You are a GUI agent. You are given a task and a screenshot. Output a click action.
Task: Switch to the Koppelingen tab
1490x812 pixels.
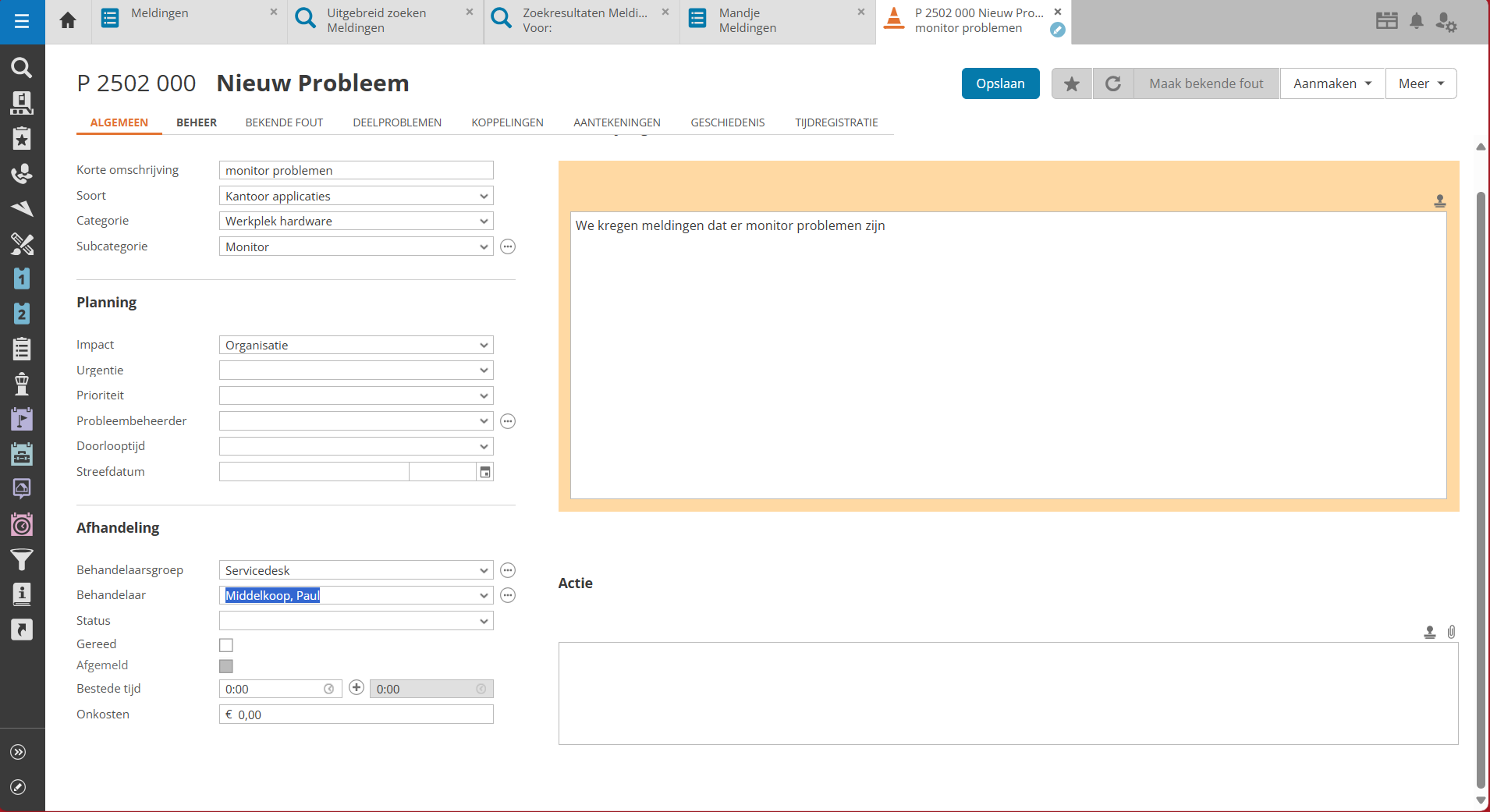click(x=507, y=122)
